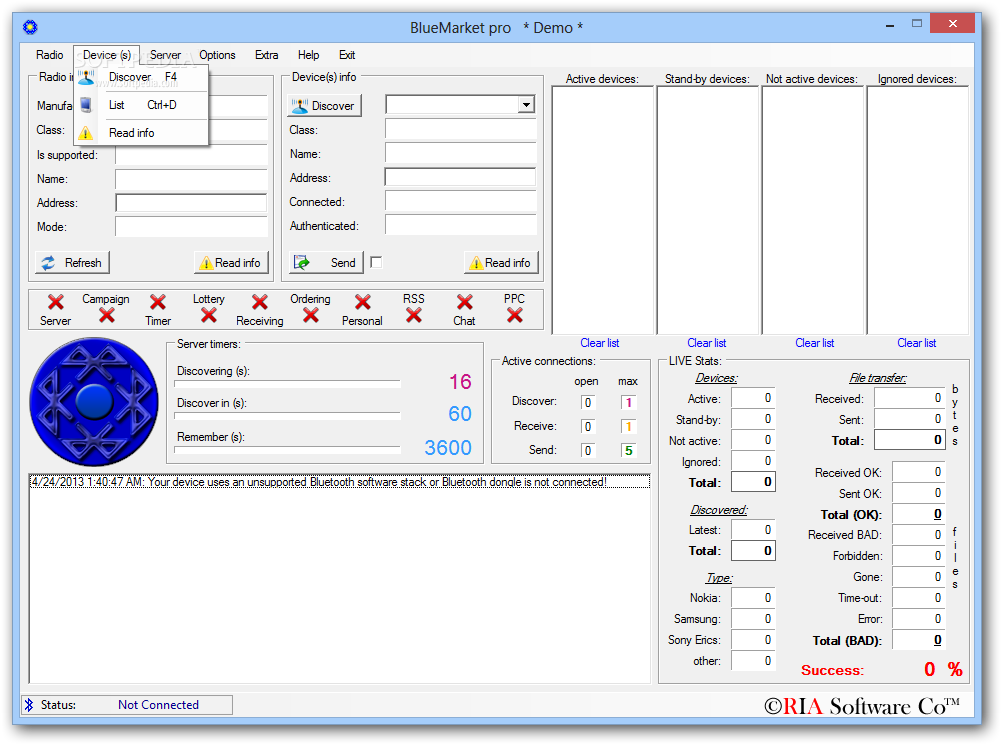Click the Radio info Mode field
The image size is (1002, 745).
tap(191, 227)
